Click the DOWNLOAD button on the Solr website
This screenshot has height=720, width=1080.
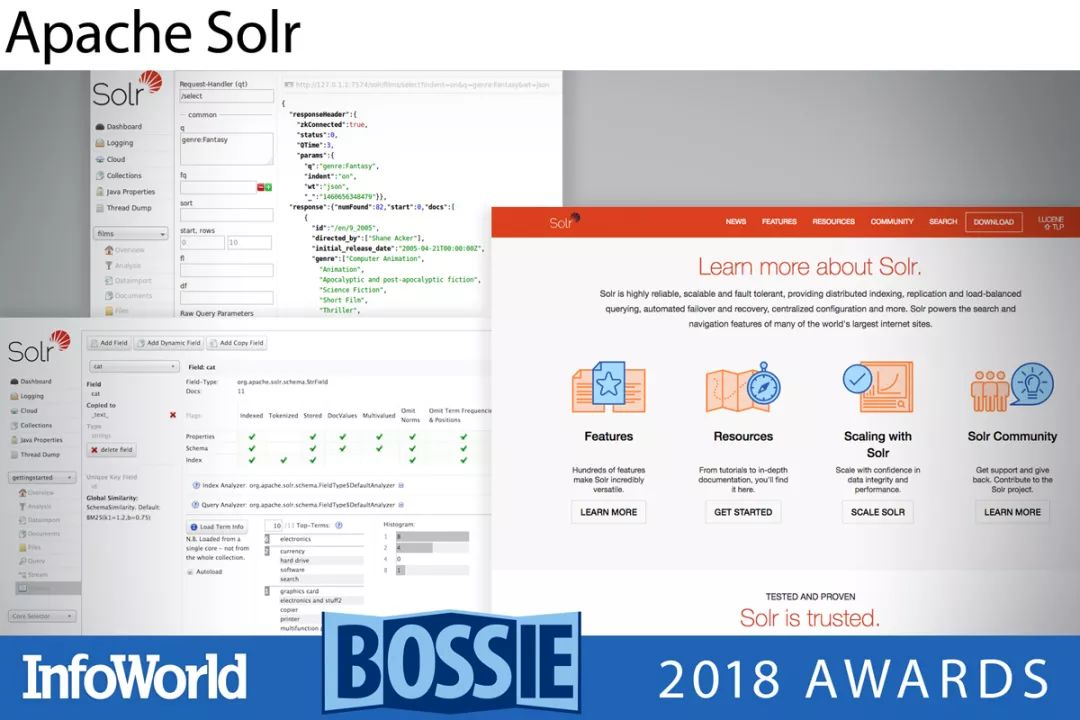pos(993,222)
